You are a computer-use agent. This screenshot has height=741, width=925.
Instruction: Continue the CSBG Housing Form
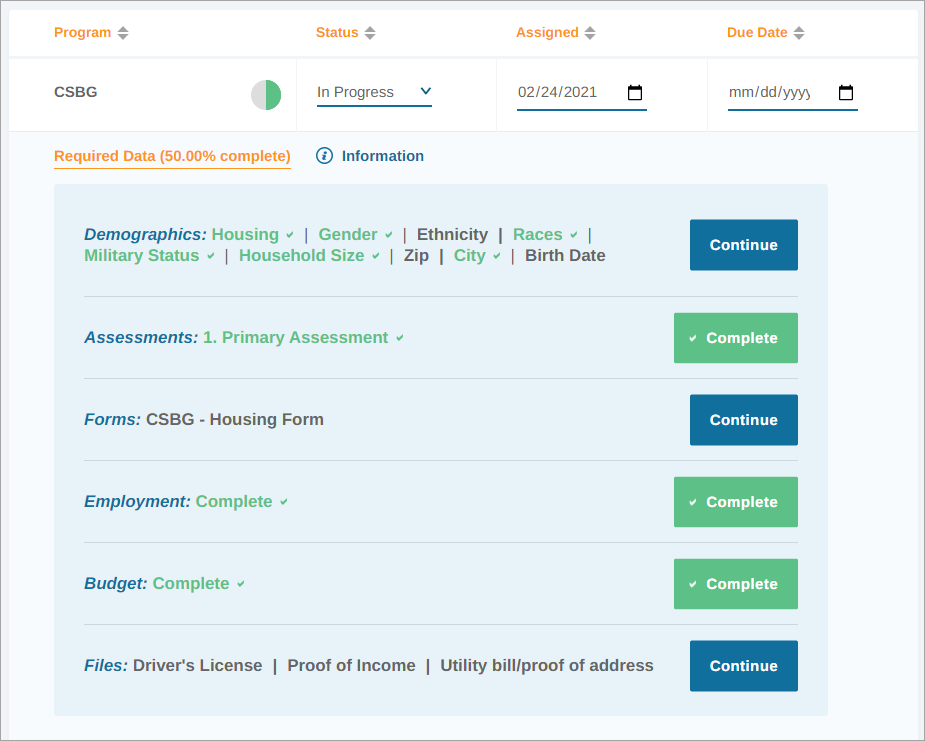pyautogui.click(x=744, y=420)
